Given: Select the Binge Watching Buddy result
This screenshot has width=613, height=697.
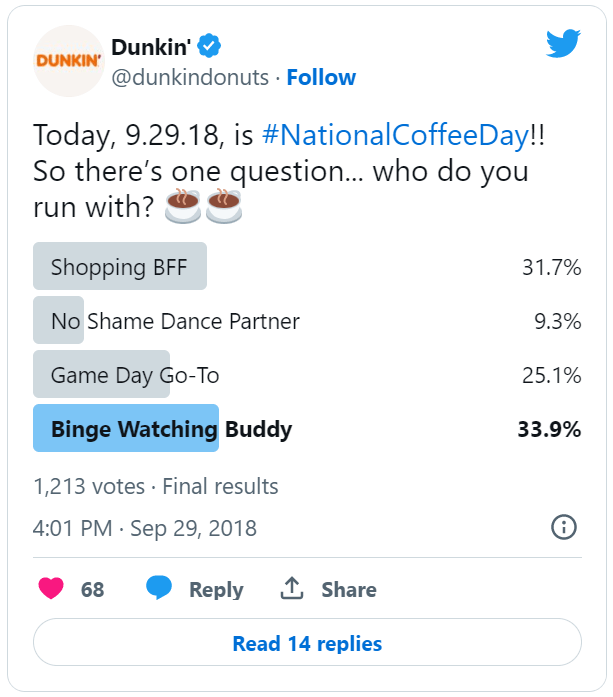Looking at the screenshot, I should [171, 430].
